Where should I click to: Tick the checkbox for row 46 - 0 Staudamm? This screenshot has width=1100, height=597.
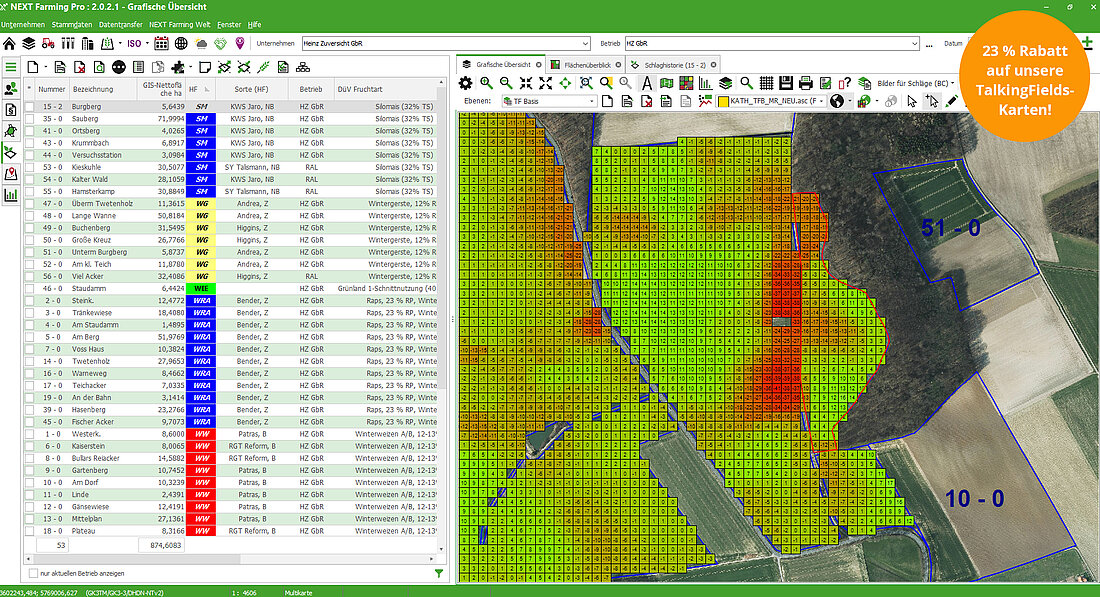29,288
